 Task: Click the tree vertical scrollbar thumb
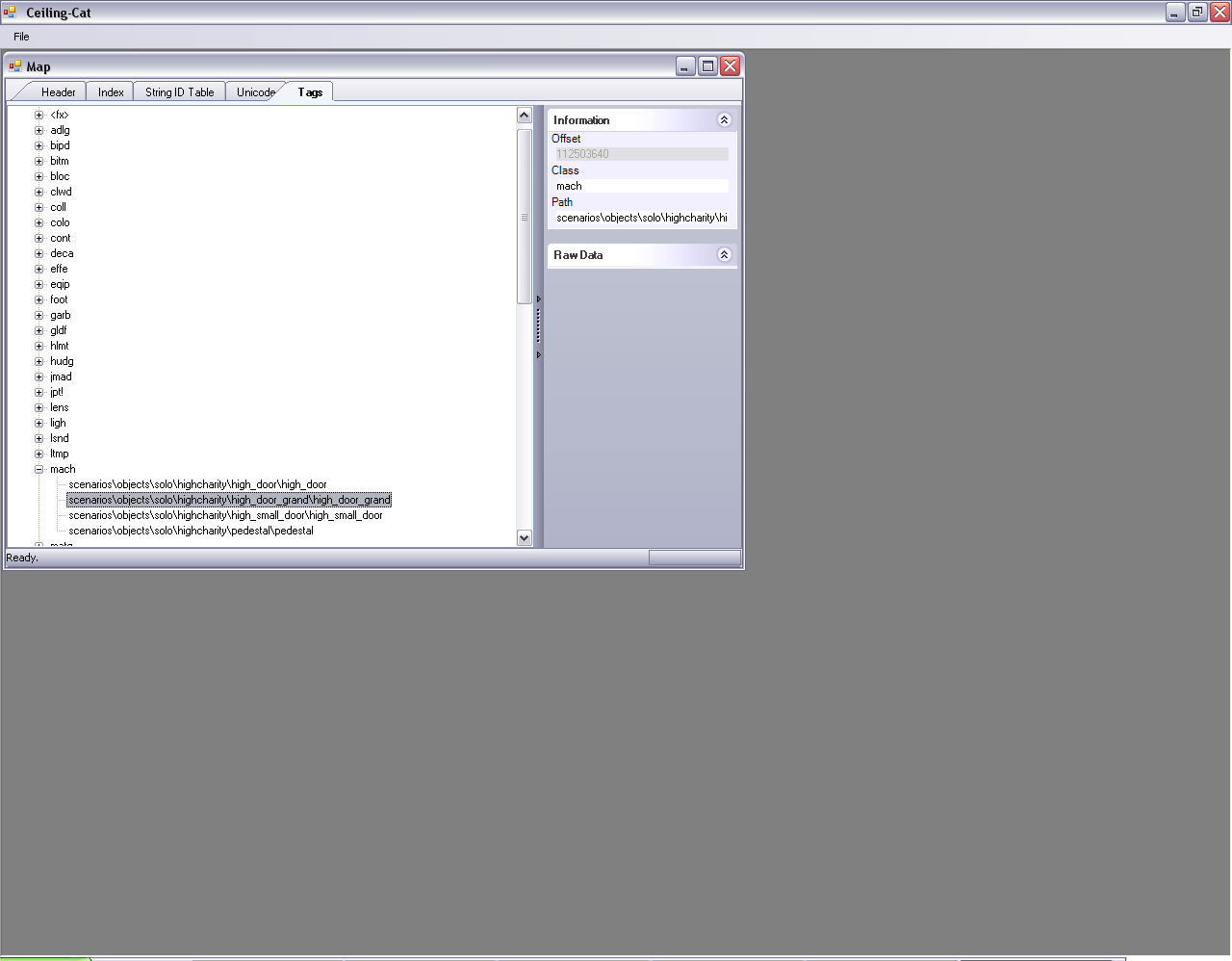pyautogui.click(x=525, y=217)
